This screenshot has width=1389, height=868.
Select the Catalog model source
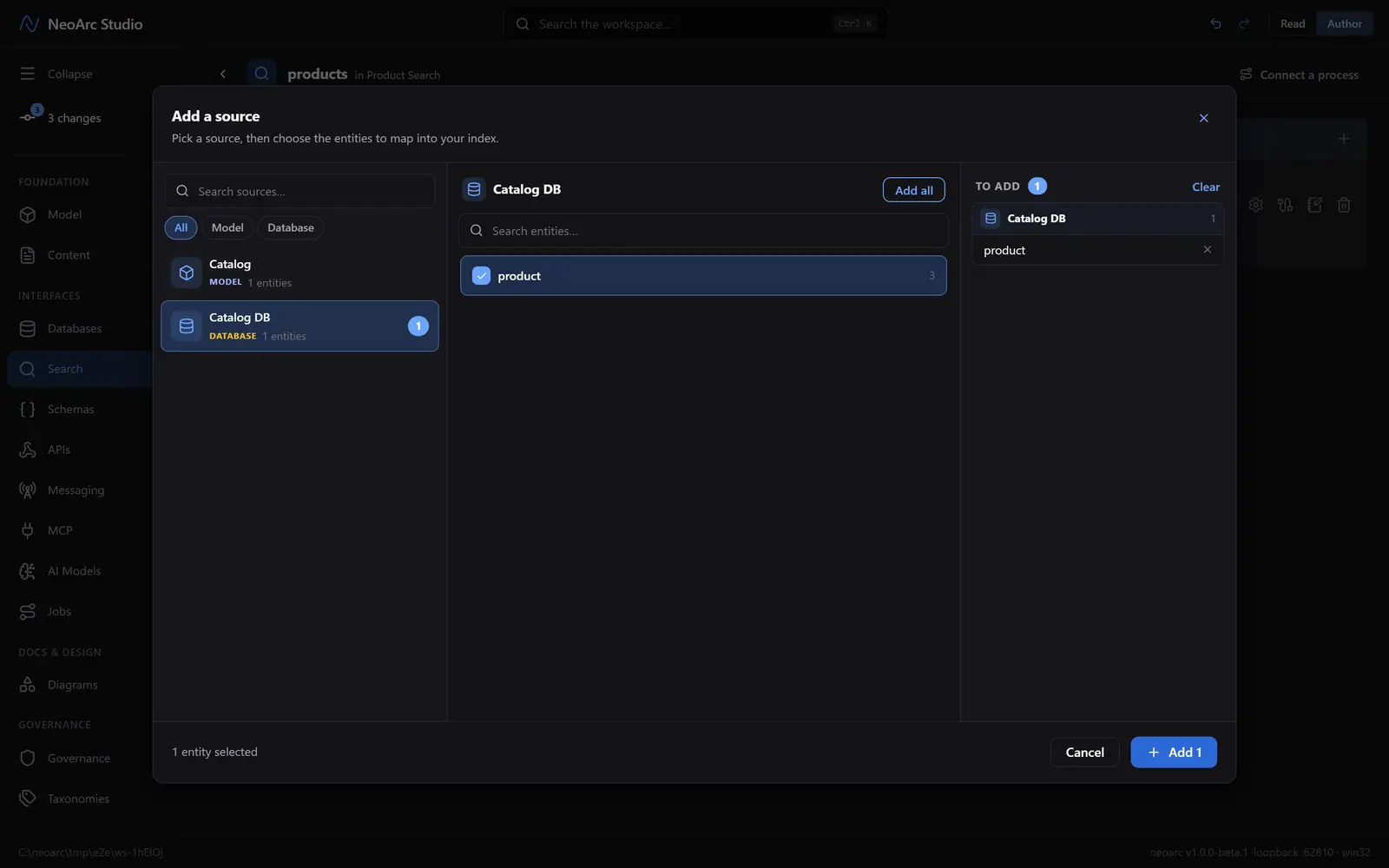(x=300, y=273)
